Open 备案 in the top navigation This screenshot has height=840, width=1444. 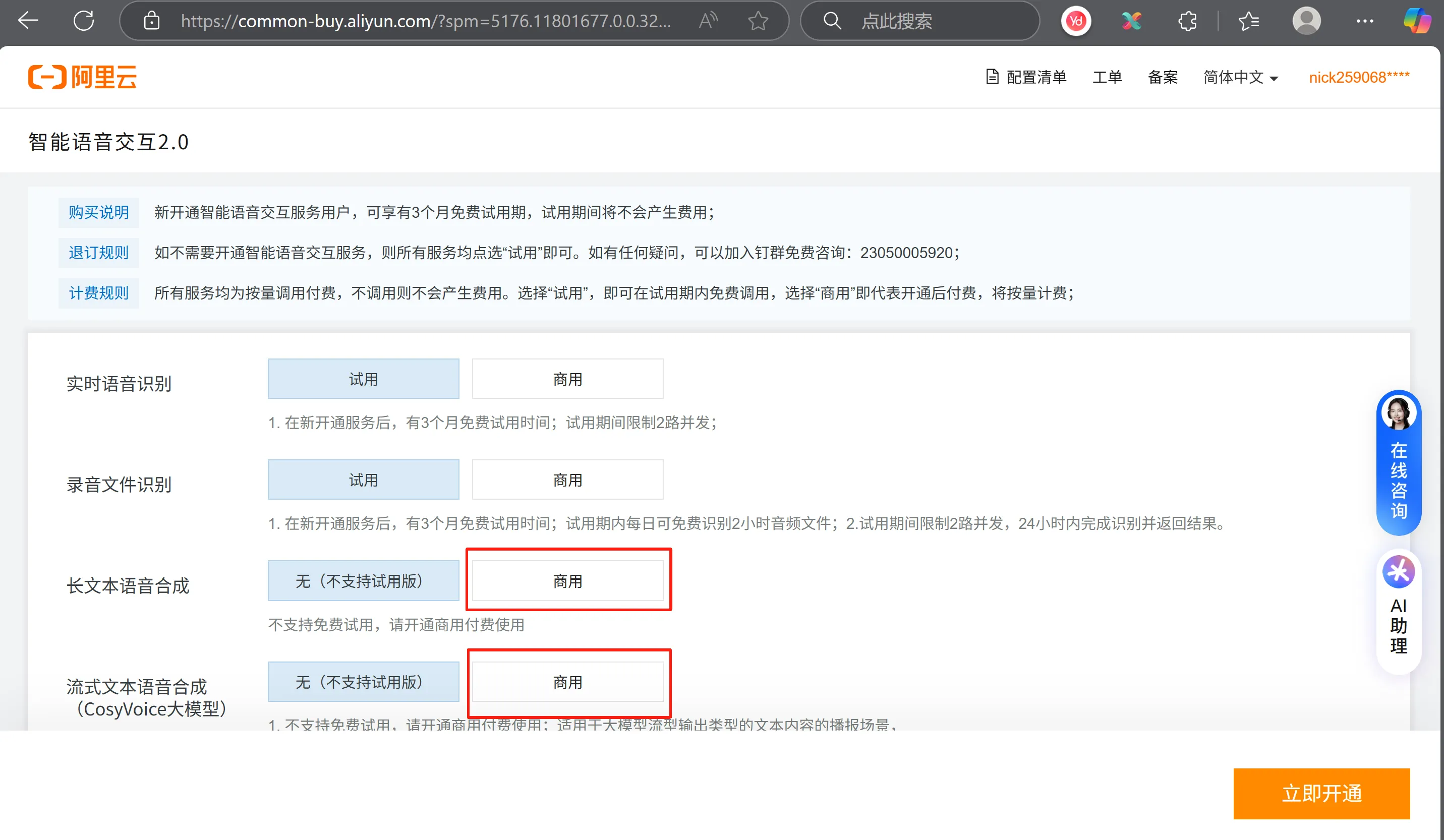(x=1163, y=77)
